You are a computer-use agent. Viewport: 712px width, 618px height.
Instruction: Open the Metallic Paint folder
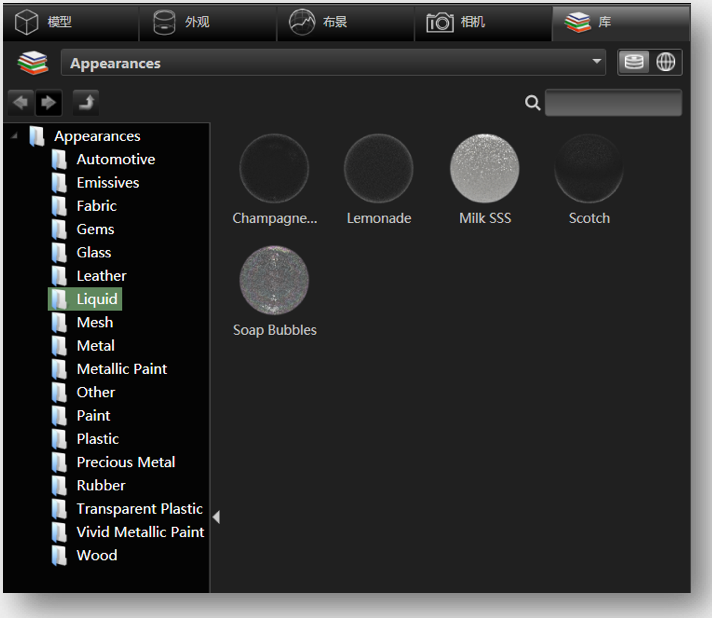click(x=122, y=369)
